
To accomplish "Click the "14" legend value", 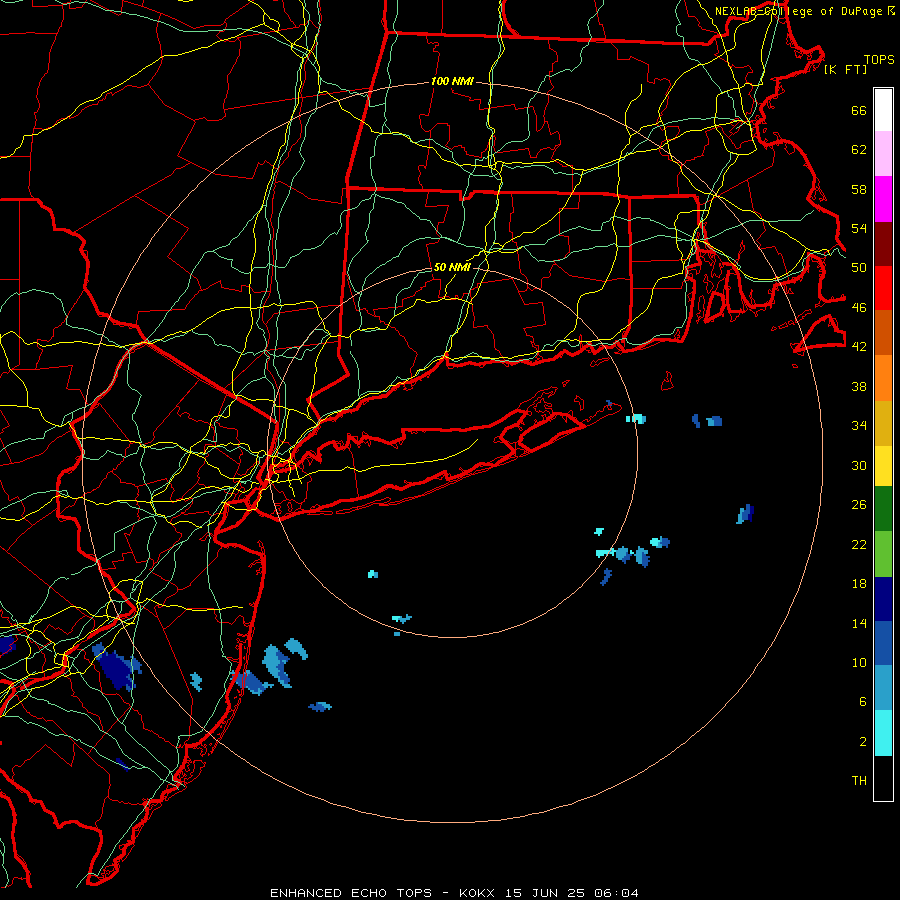I will pyautogui.click(x=859, y=624).
